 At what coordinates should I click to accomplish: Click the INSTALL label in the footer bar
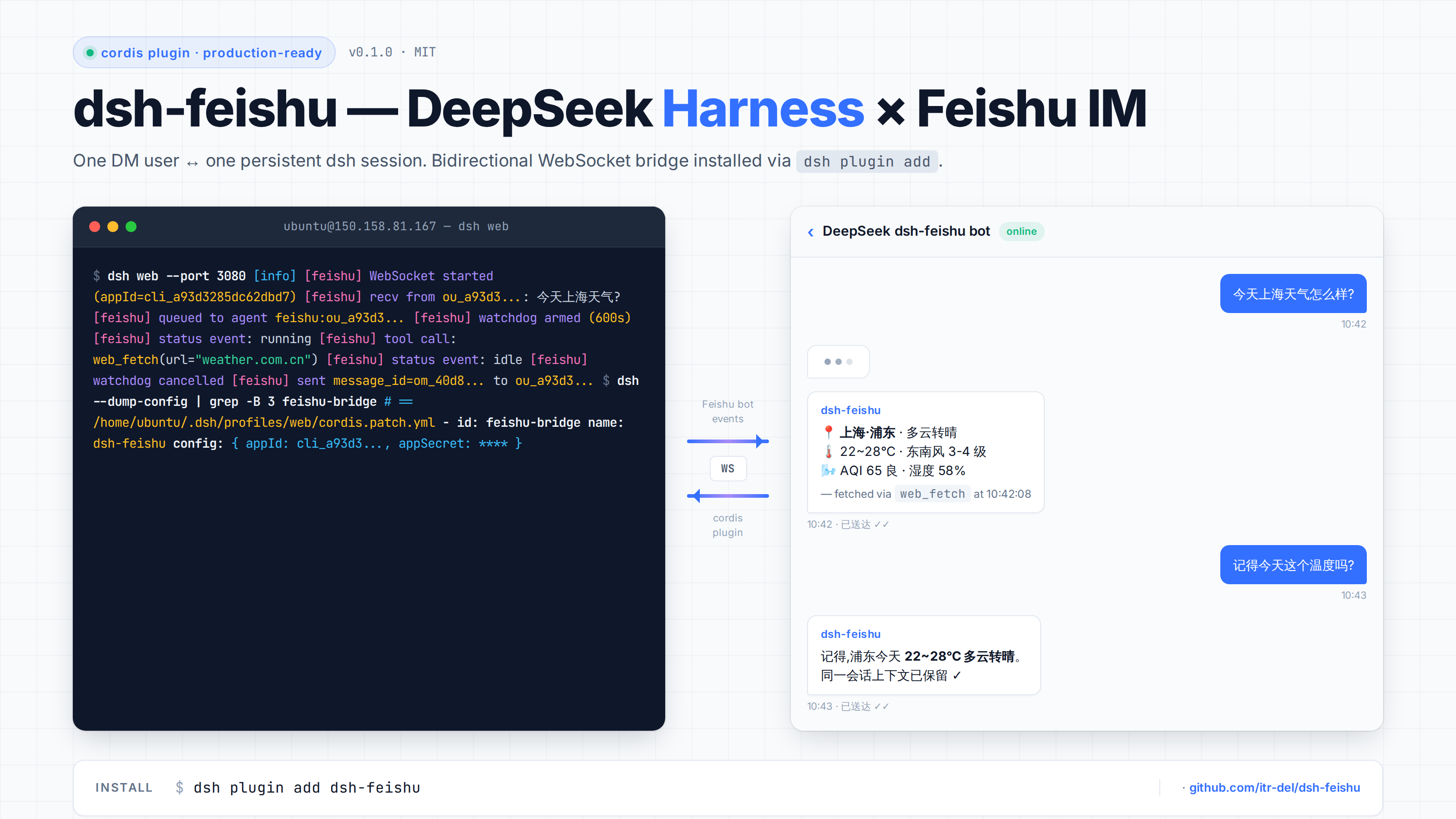pyautogui.click(x=124, y=788)
